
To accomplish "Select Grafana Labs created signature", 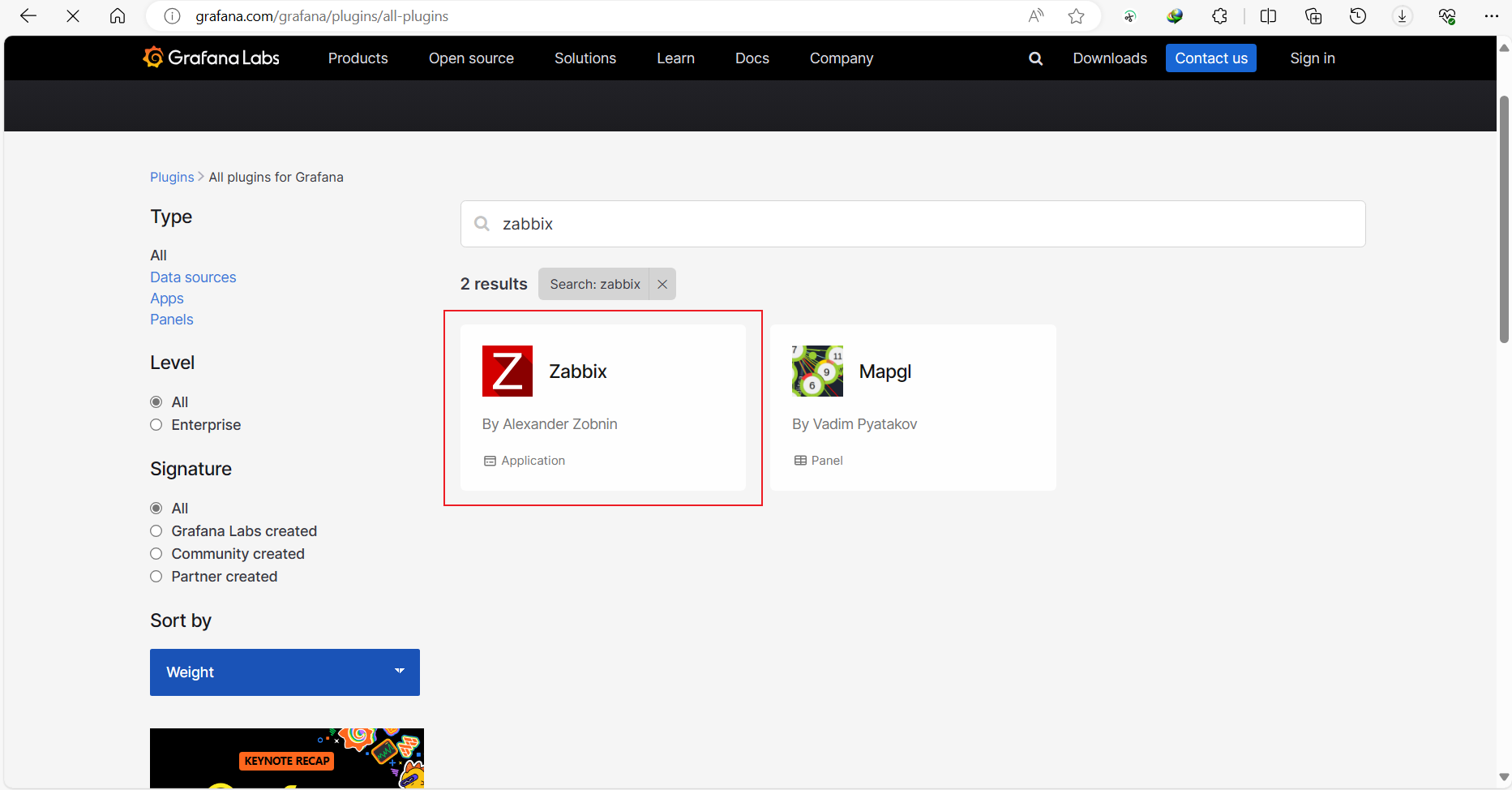I will [156, 531].
